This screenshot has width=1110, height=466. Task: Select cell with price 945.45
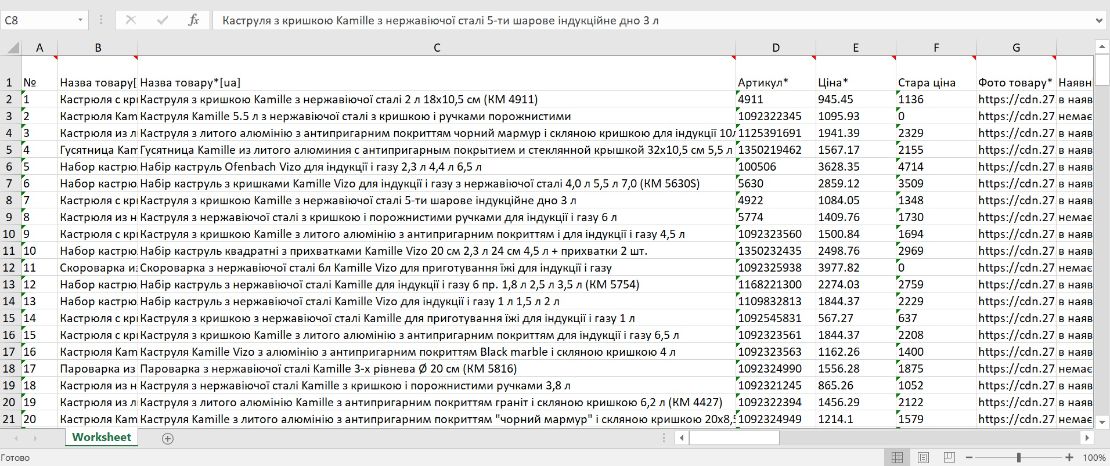click(856, 100)
